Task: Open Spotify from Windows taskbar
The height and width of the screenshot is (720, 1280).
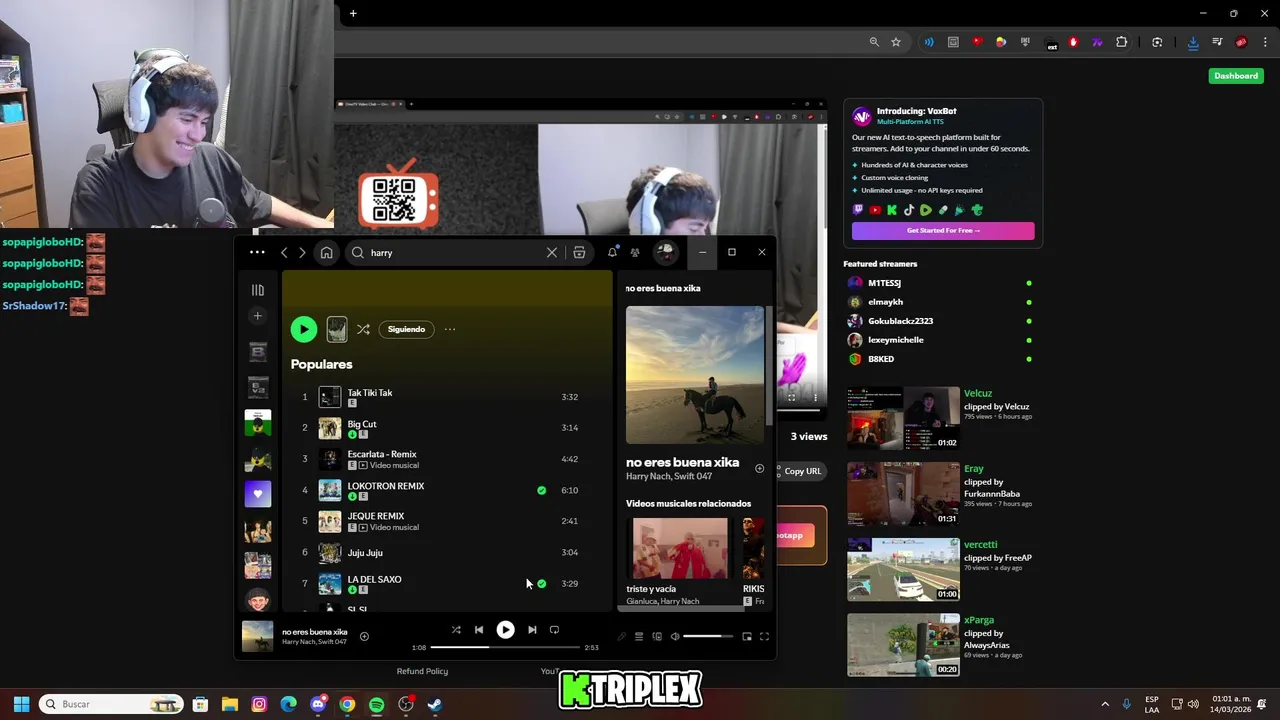Action: pyautogui.click(x=376, y=704)
